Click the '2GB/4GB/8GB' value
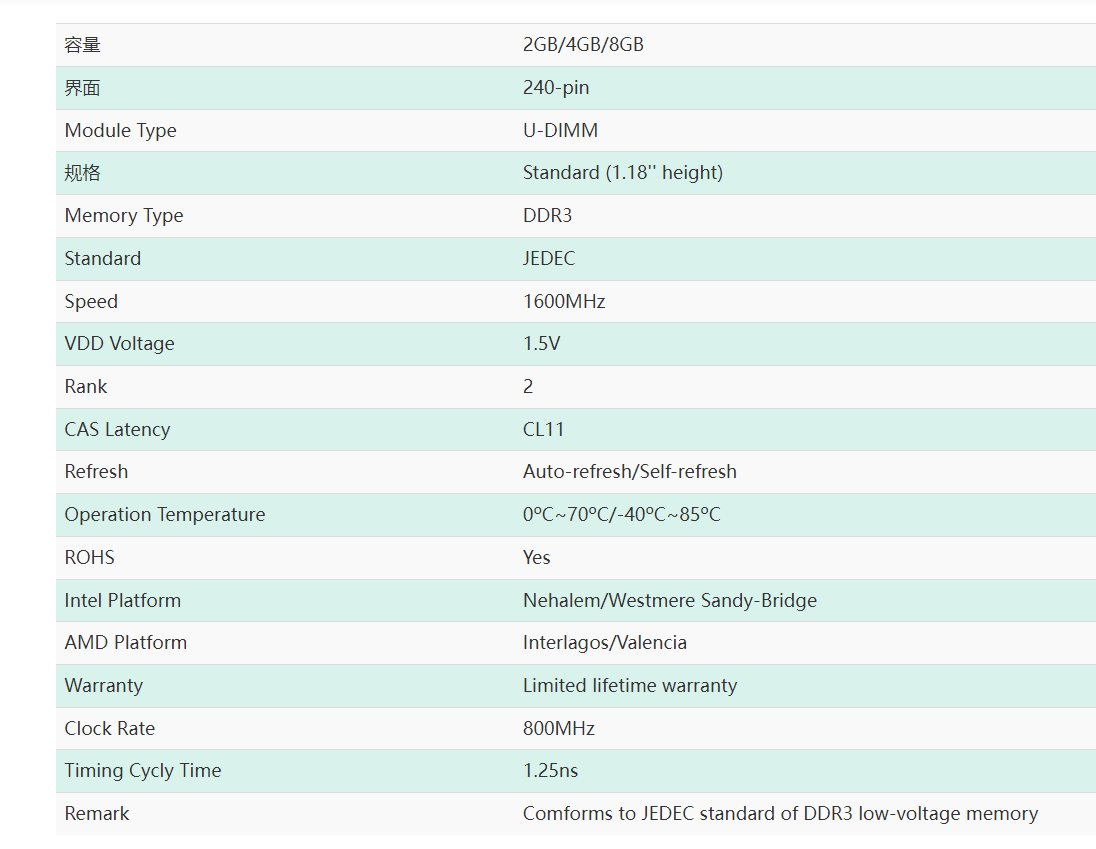The height and width of the screenshot is (849, 1096). pos(583,45)
